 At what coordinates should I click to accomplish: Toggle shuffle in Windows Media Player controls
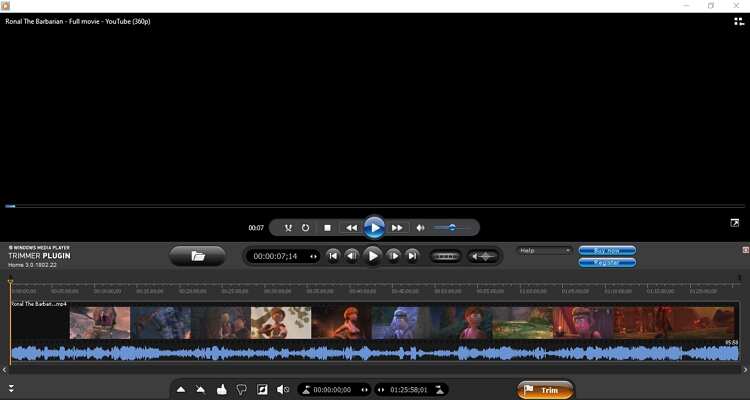(288, 228)
